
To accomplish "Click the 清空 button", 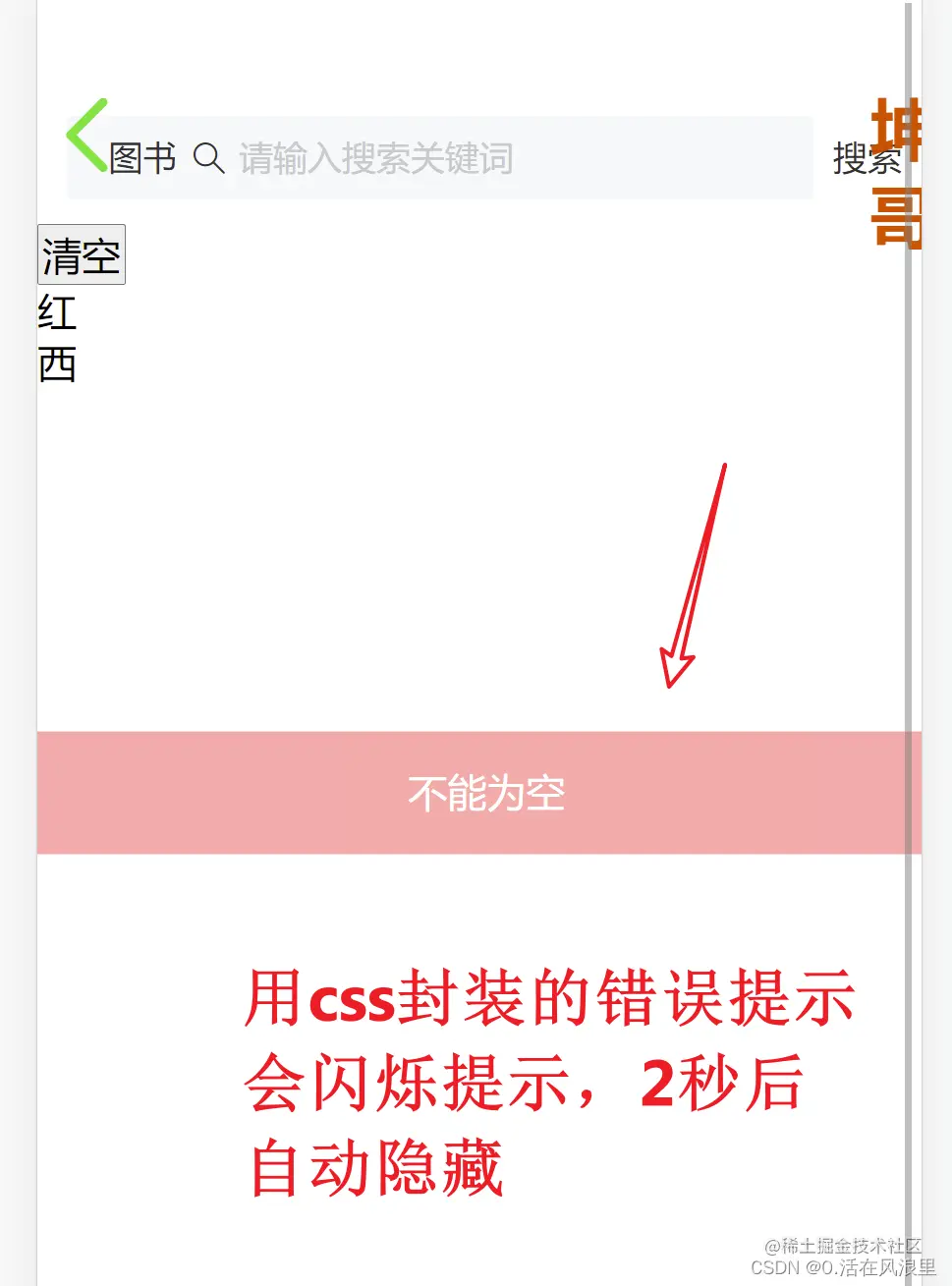I will (x=82, y=254).
